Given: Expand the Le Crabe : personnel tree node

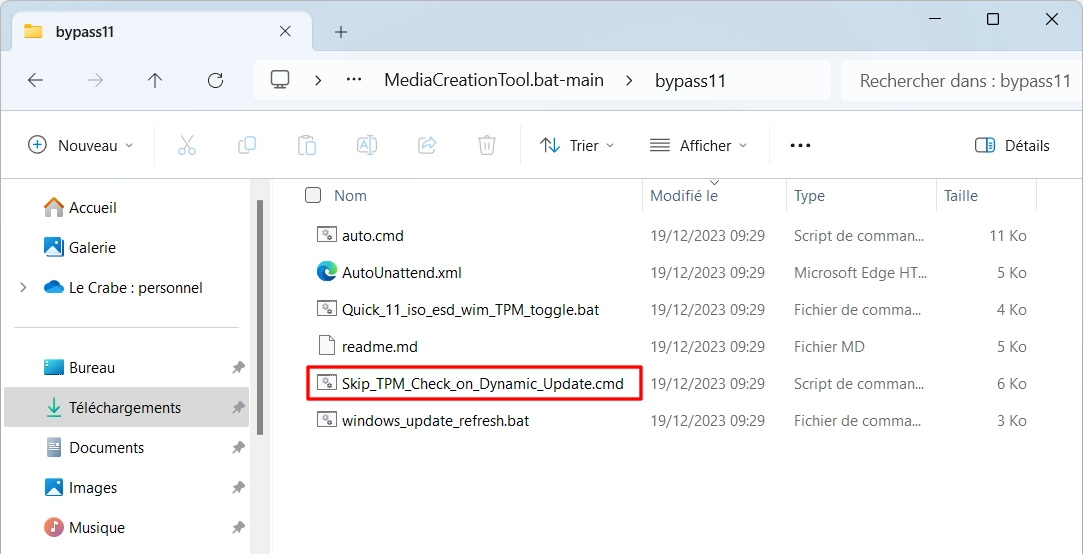Looking at the screenshot, I should tap(23, 287).
